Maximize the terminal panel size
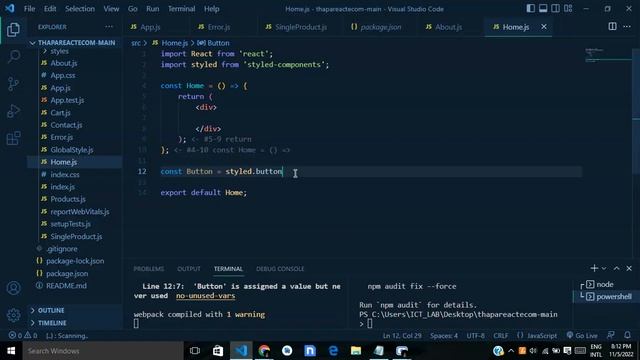This screenshot has height=360, width=640. point(616,268)
